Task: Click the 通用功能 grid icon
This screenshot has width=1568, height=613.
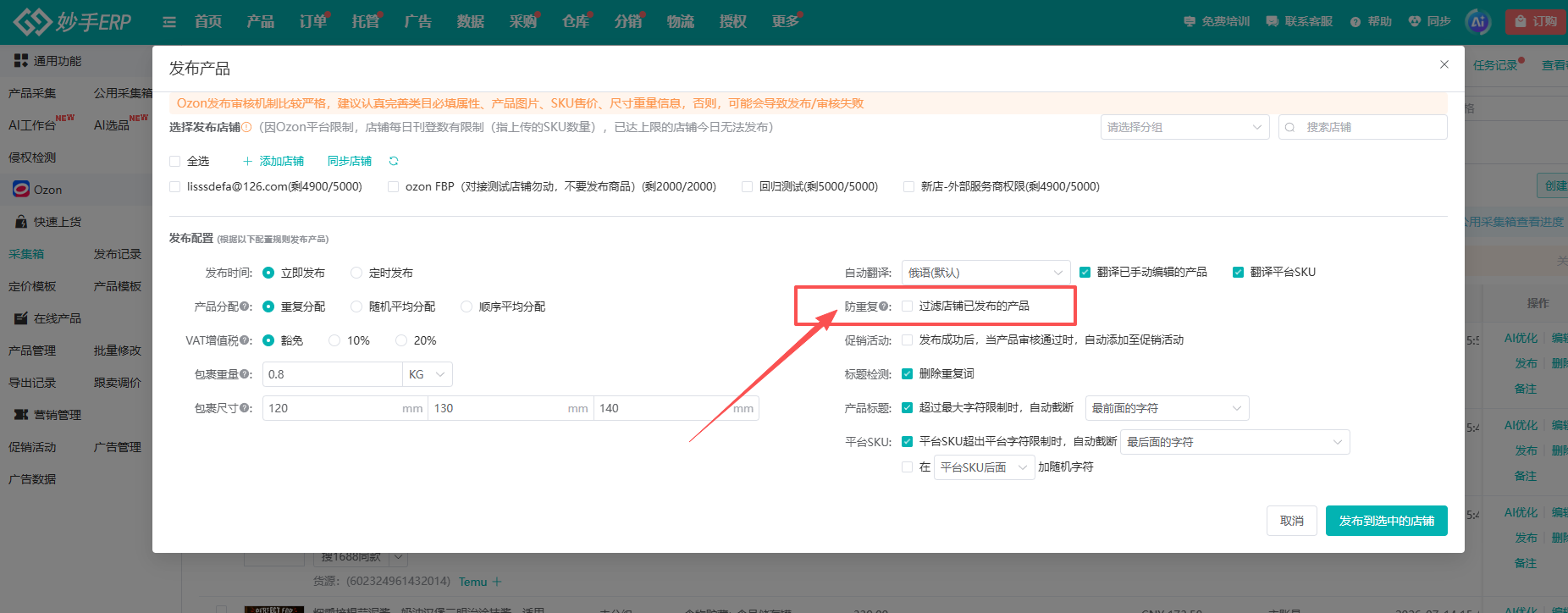Action: pyautogui.click(x=21, y=61)
